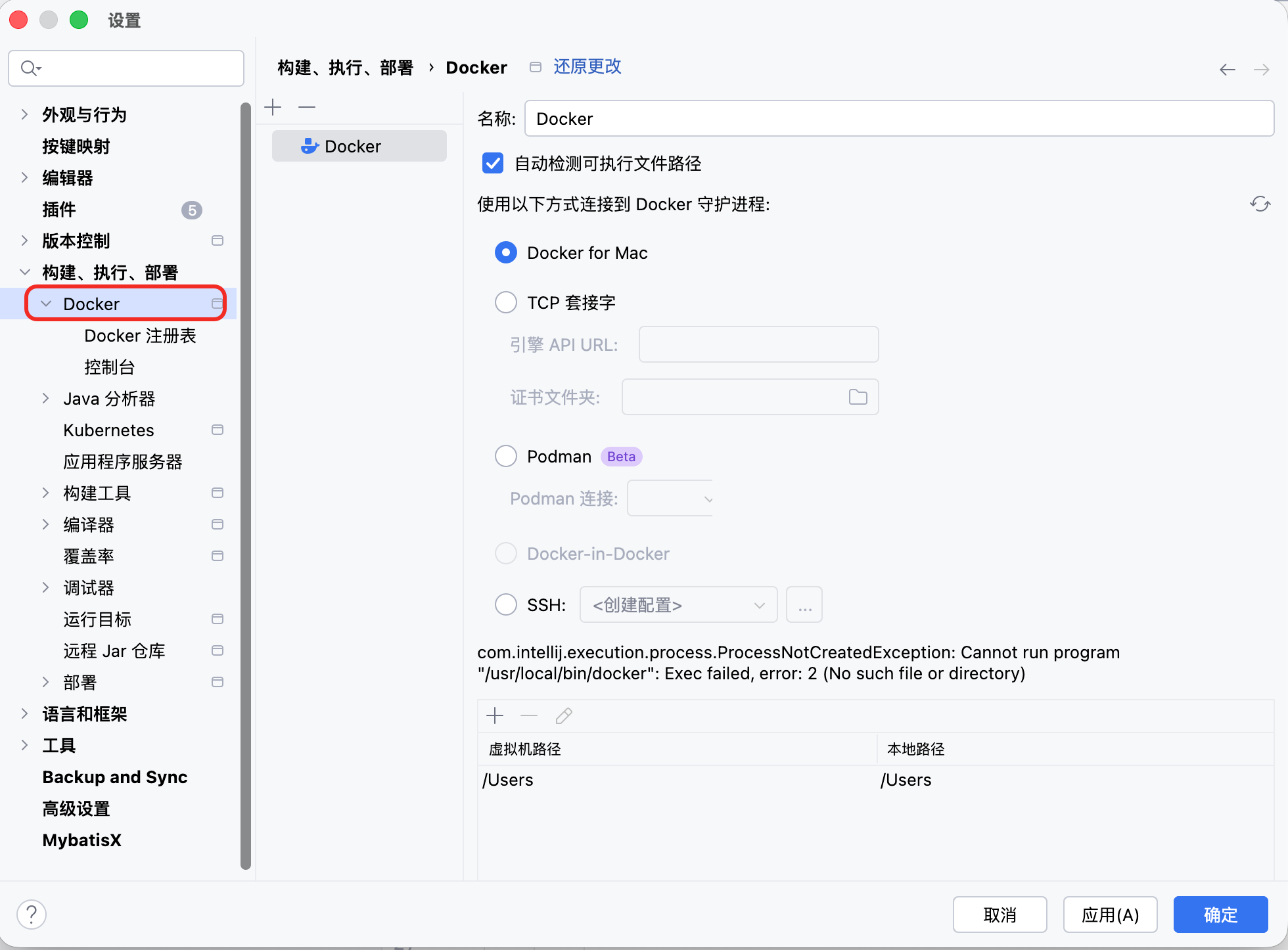
Task: Open help with question mark icon
Action: coord(32,914)
